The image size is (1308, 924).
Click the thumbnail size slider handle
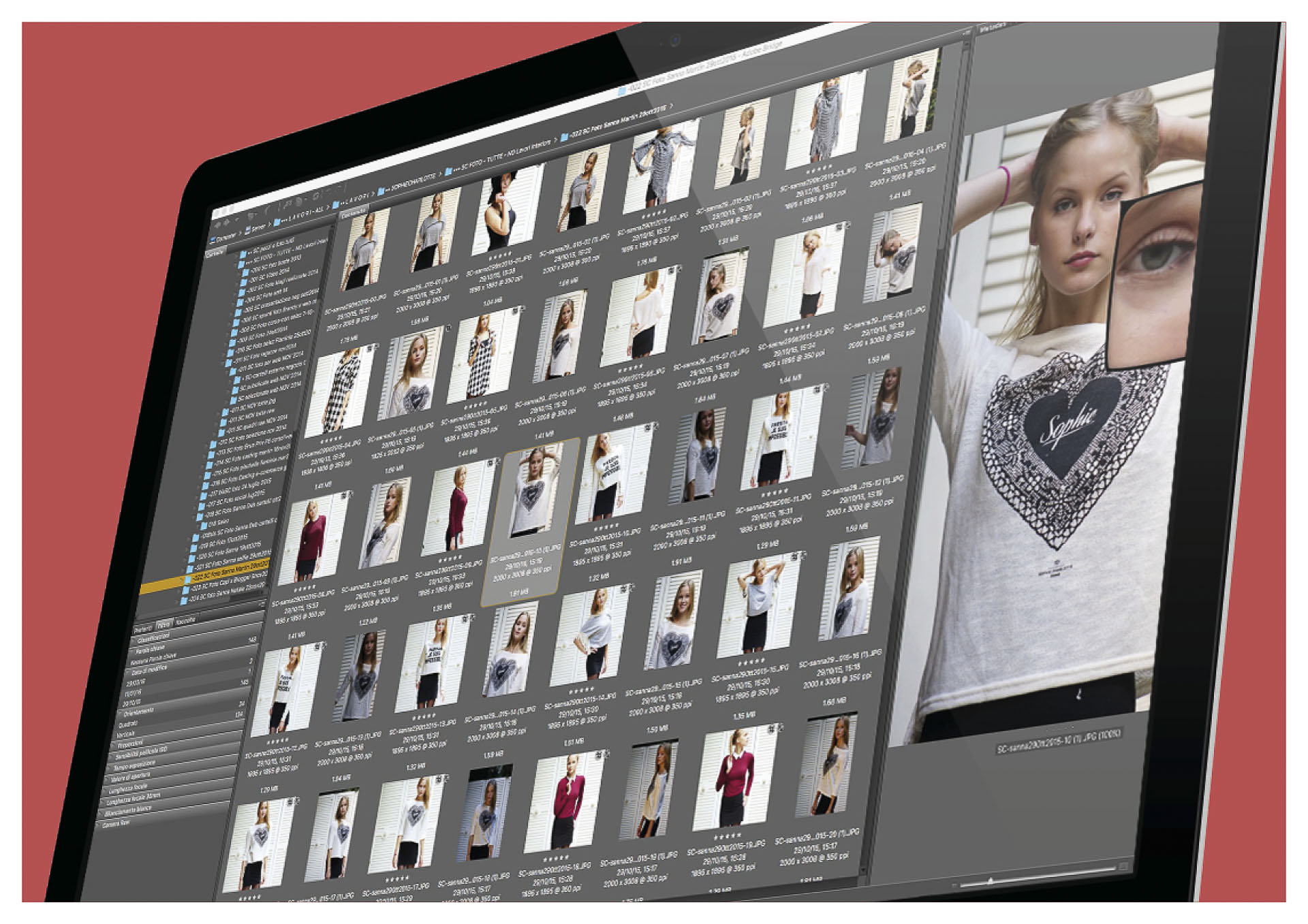[991, 880]
